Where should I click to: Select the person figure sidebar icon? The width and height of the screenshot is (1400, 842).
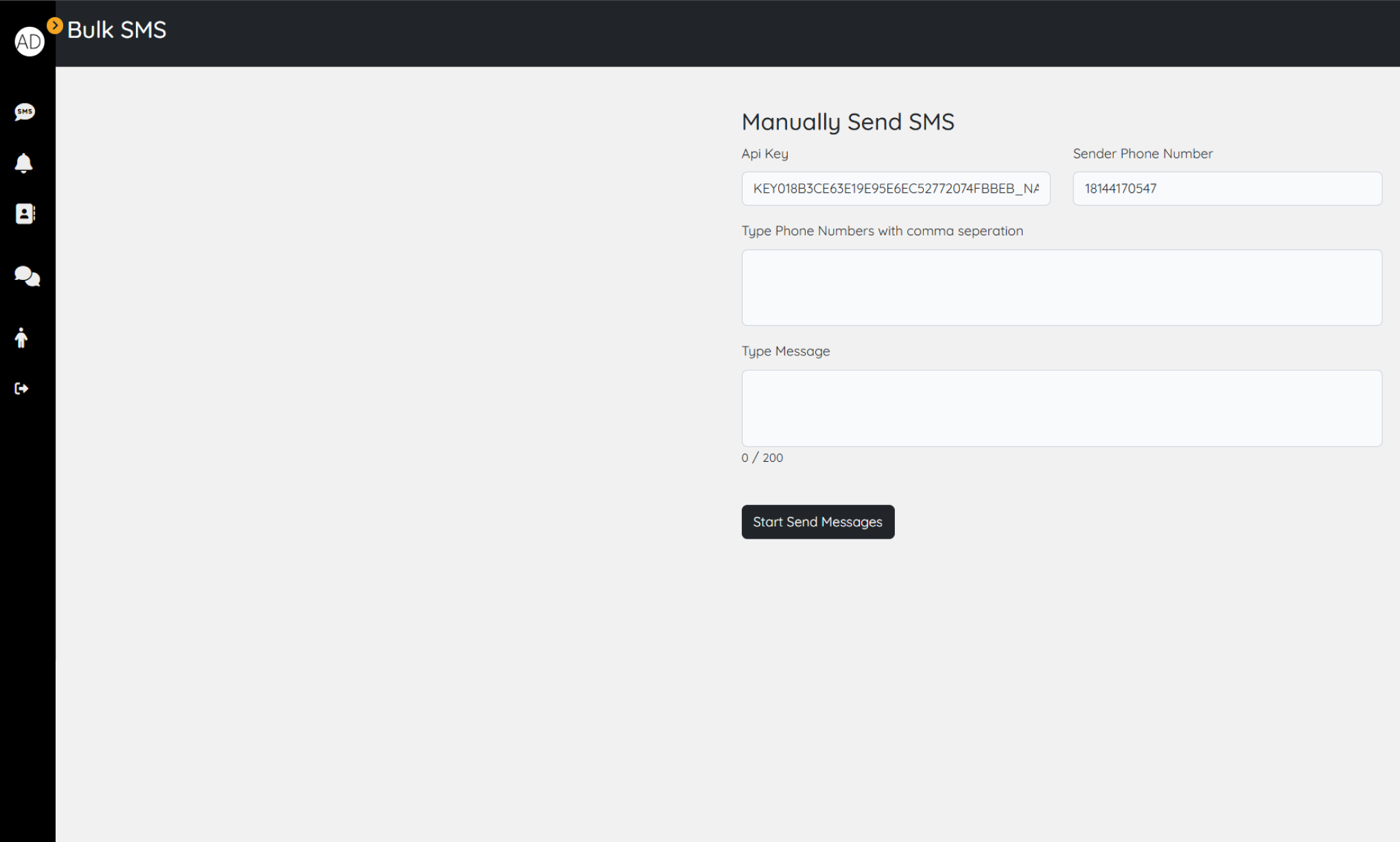[21, 338]
